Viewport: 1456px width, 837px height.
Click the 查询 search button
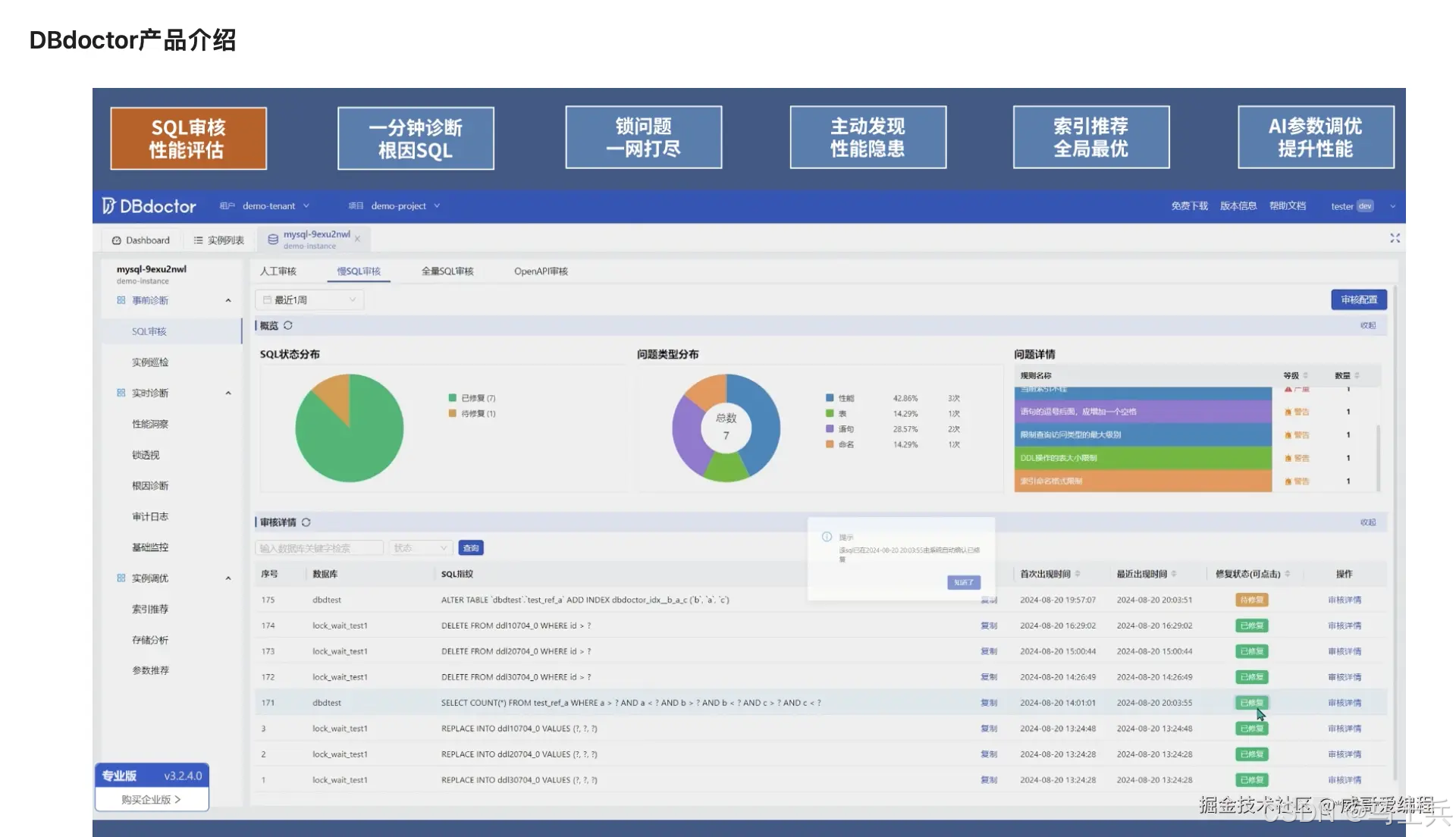471,548
